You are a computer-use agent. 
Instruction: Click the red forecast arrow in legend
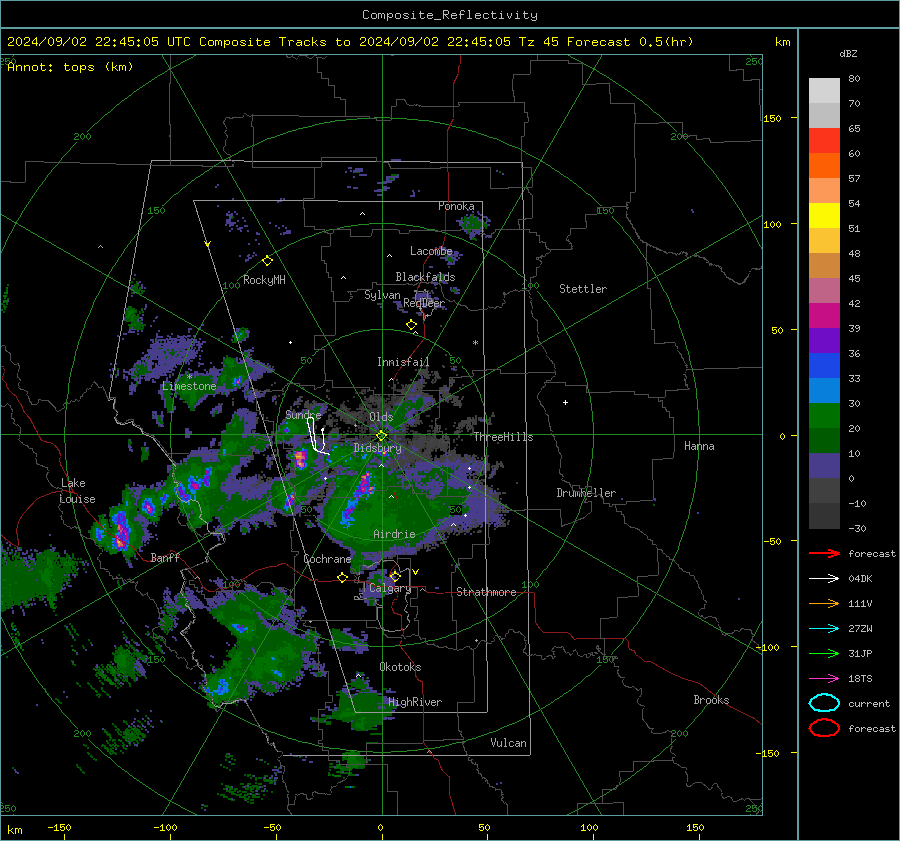click(x=824, y=553)
